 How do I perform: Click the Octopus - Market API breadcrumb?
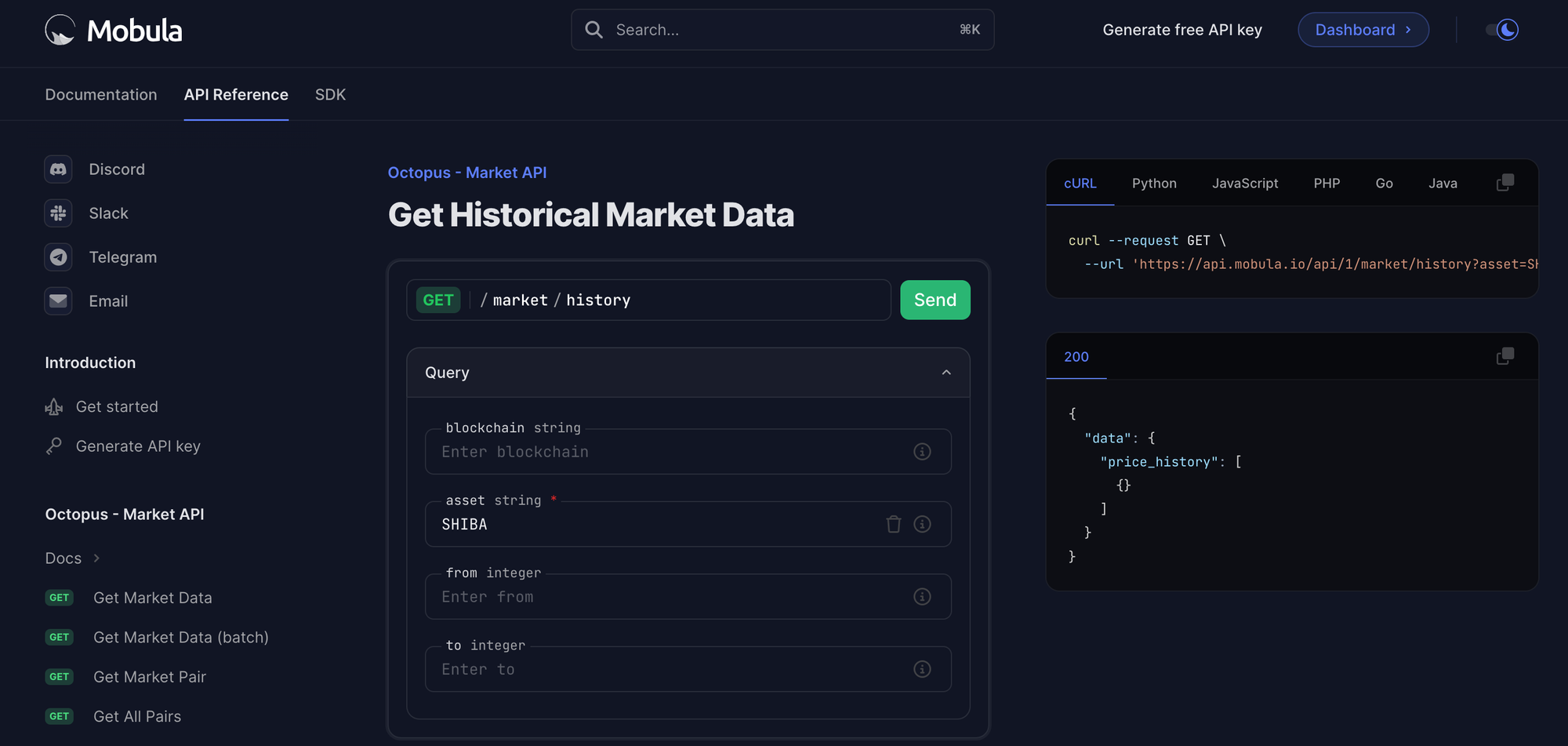(x=467, y=173)
